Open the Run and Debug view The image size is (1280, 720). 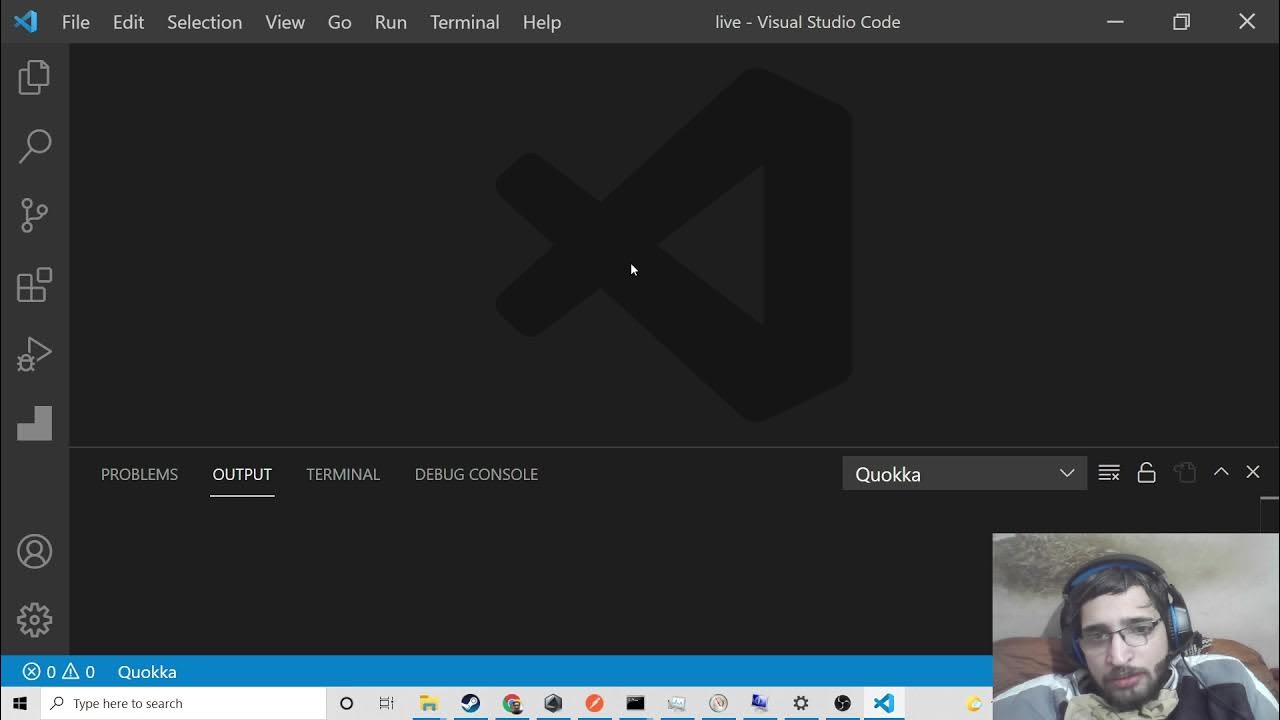(x=34, y=354)
